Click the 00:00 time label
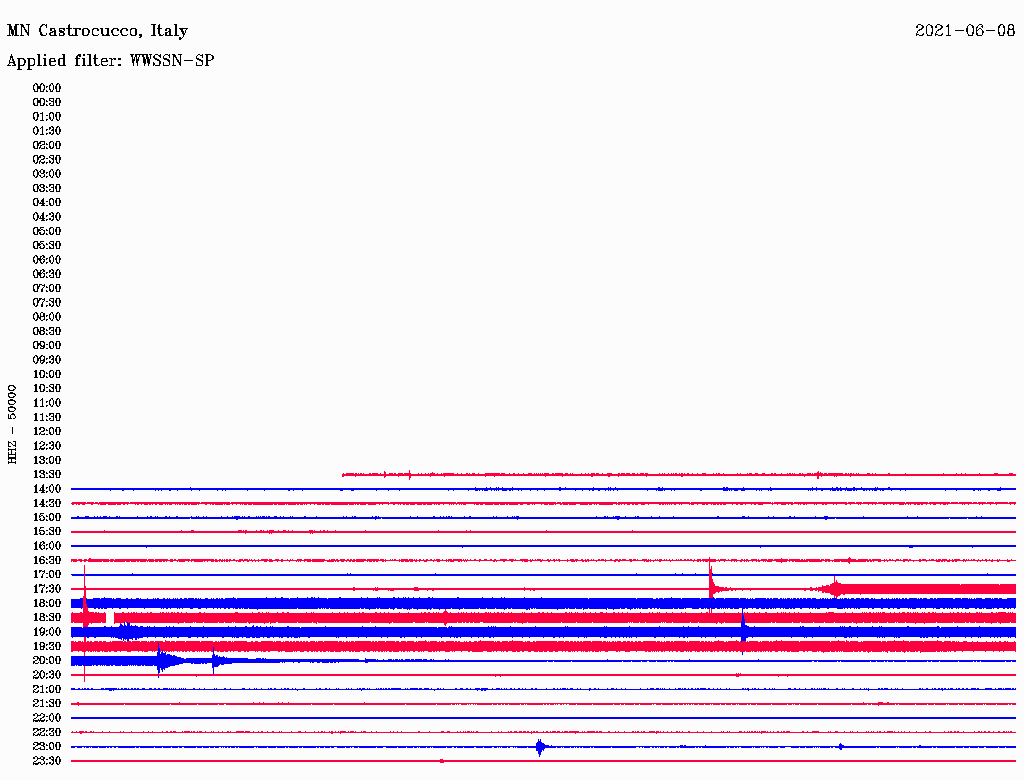The height and width of the screenshot is (780, 1024). (x=47, y=88)
